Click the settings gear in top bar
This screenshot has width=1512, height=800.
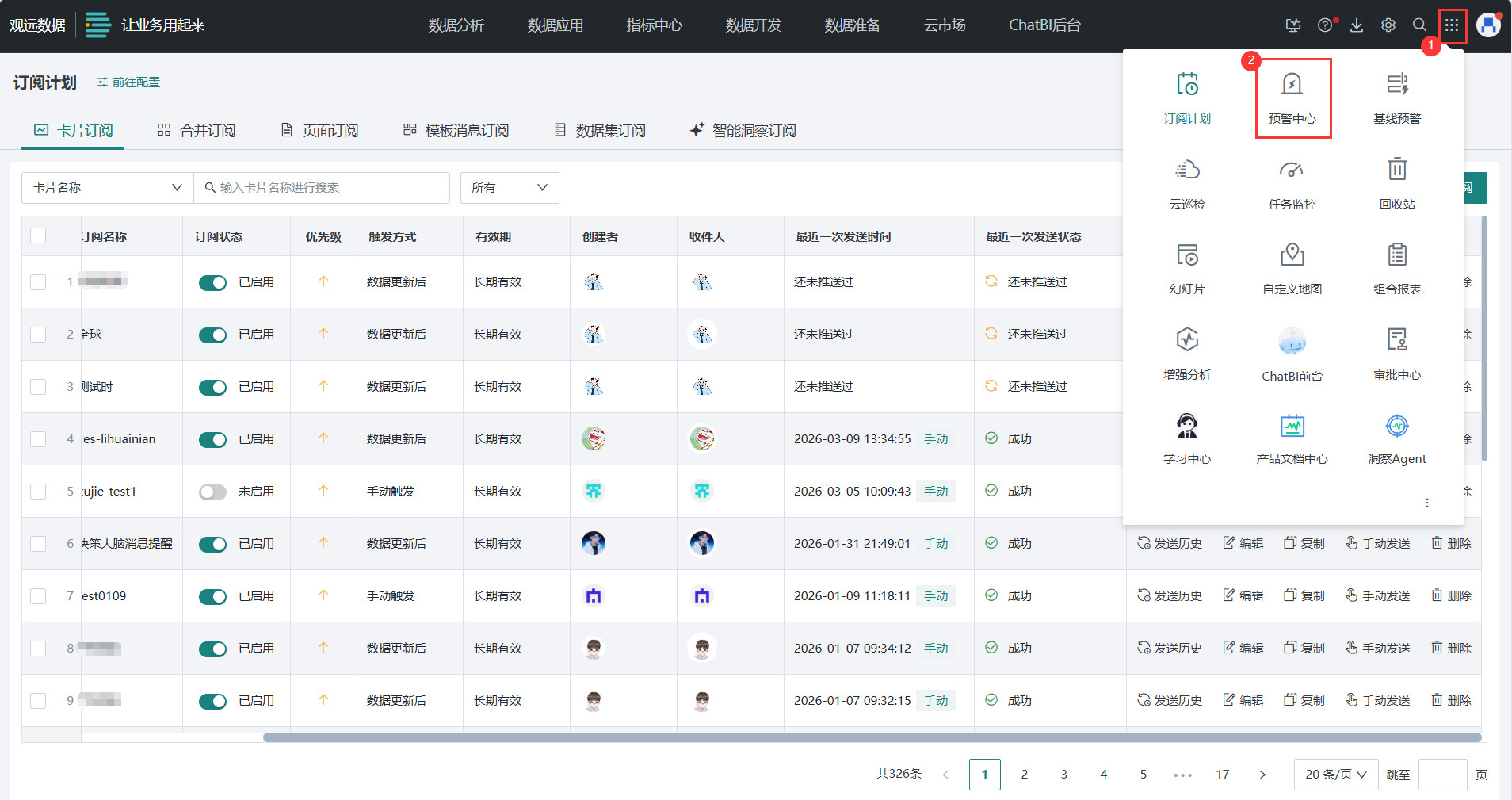(x=1388, y=25)
